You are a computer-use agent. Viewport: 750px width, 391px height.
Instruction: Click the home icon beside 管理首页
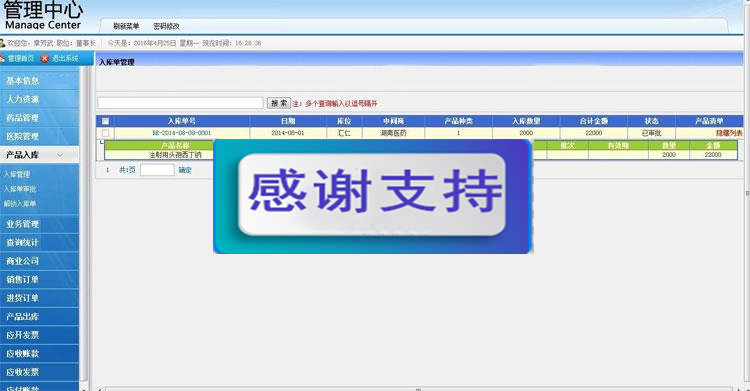pos(2,58)
